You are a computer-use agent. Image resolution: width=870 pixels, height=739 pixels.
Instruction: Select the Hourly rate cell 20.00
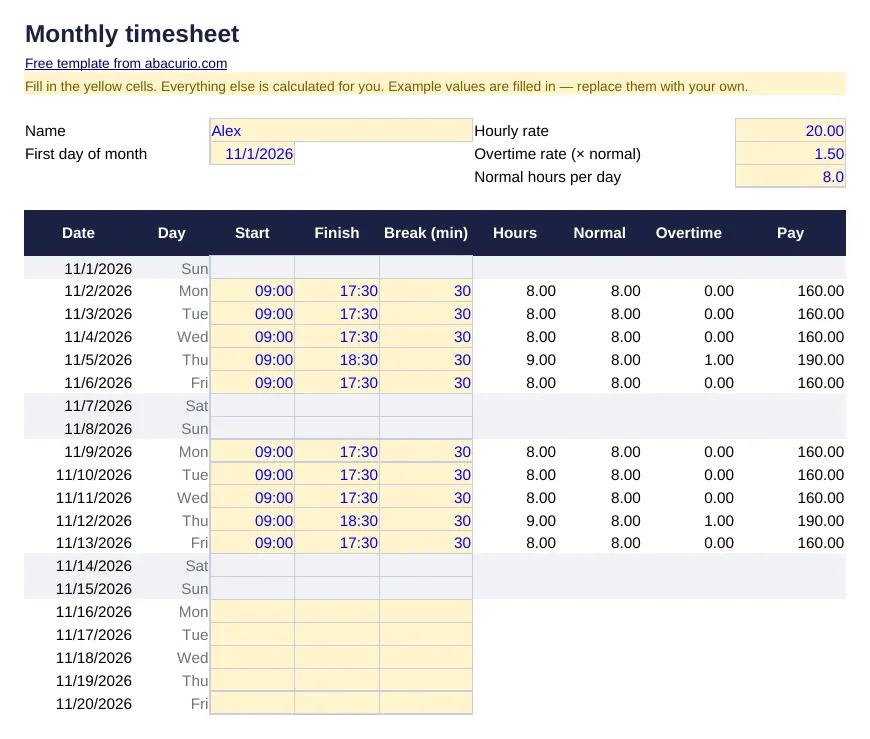click(x=790, y=130)
